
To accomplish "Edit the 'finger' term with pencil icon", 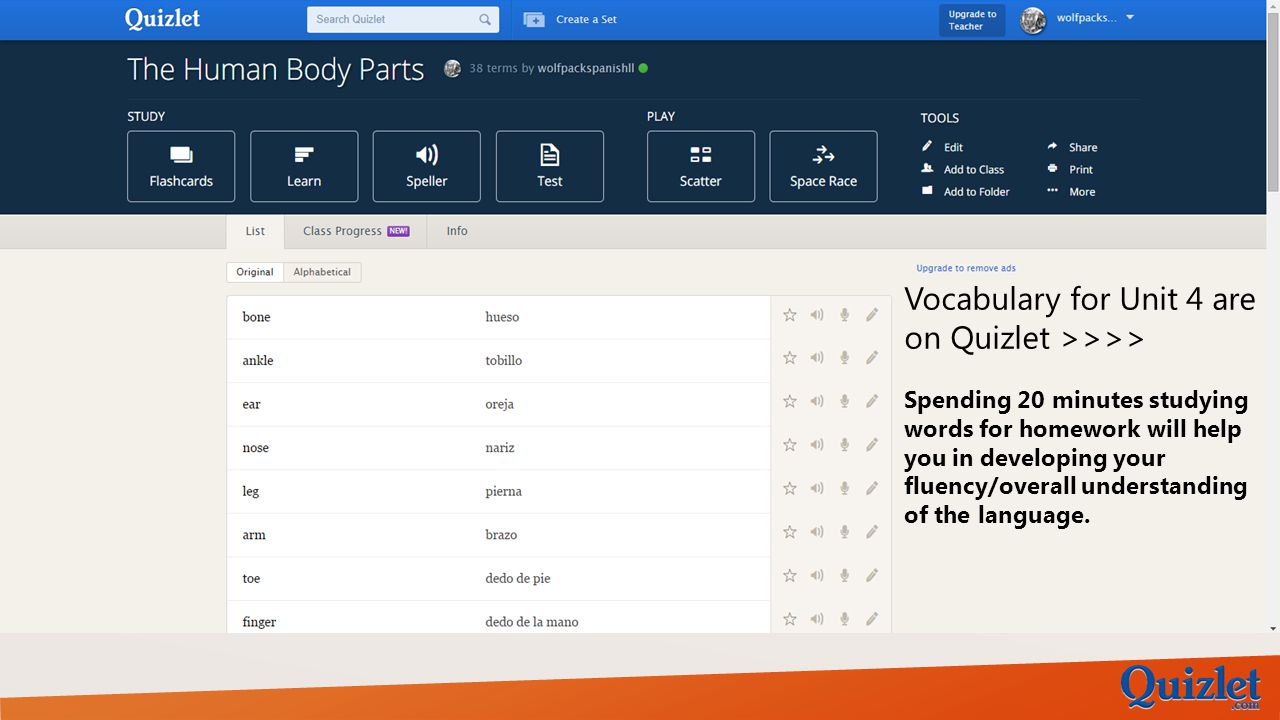I will 872,619.
